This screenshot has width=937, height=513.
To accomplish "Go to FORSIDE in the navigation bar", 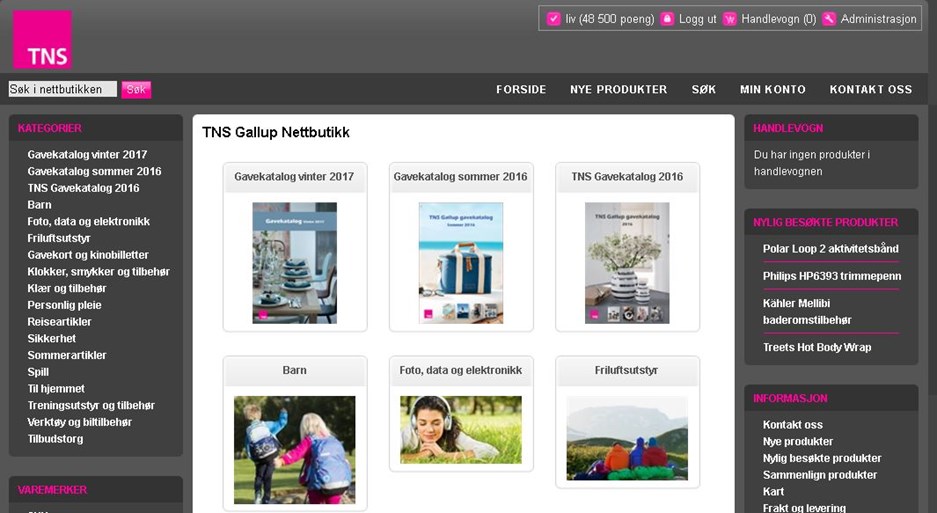I will coord(521,90).
